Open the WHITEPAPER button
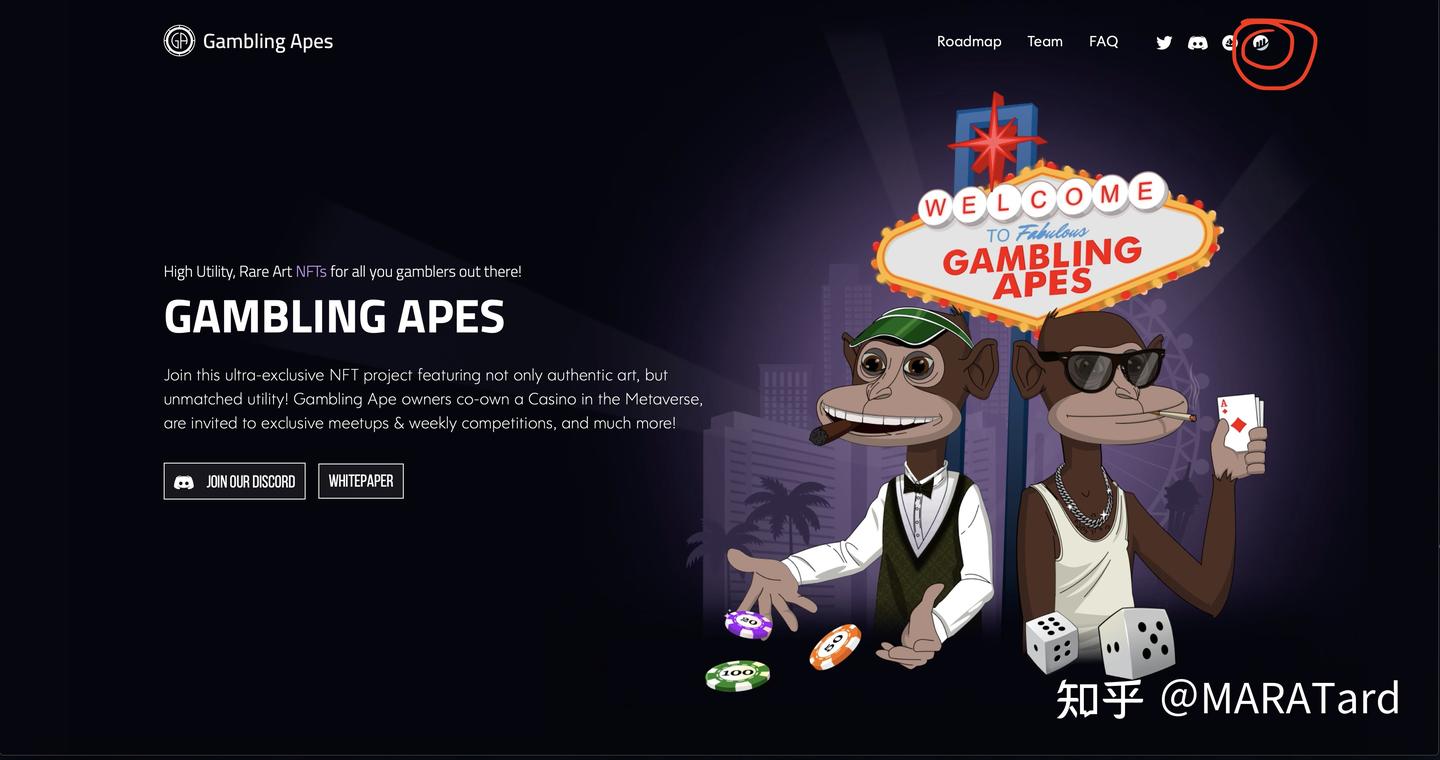The width and height of the screenshot is (1440, 760). click(x=361, y=481)
